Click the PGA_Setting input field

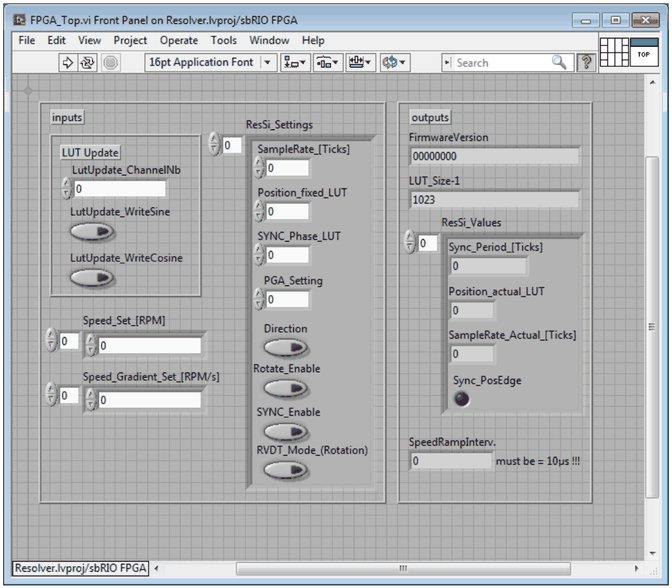(287, 299)
